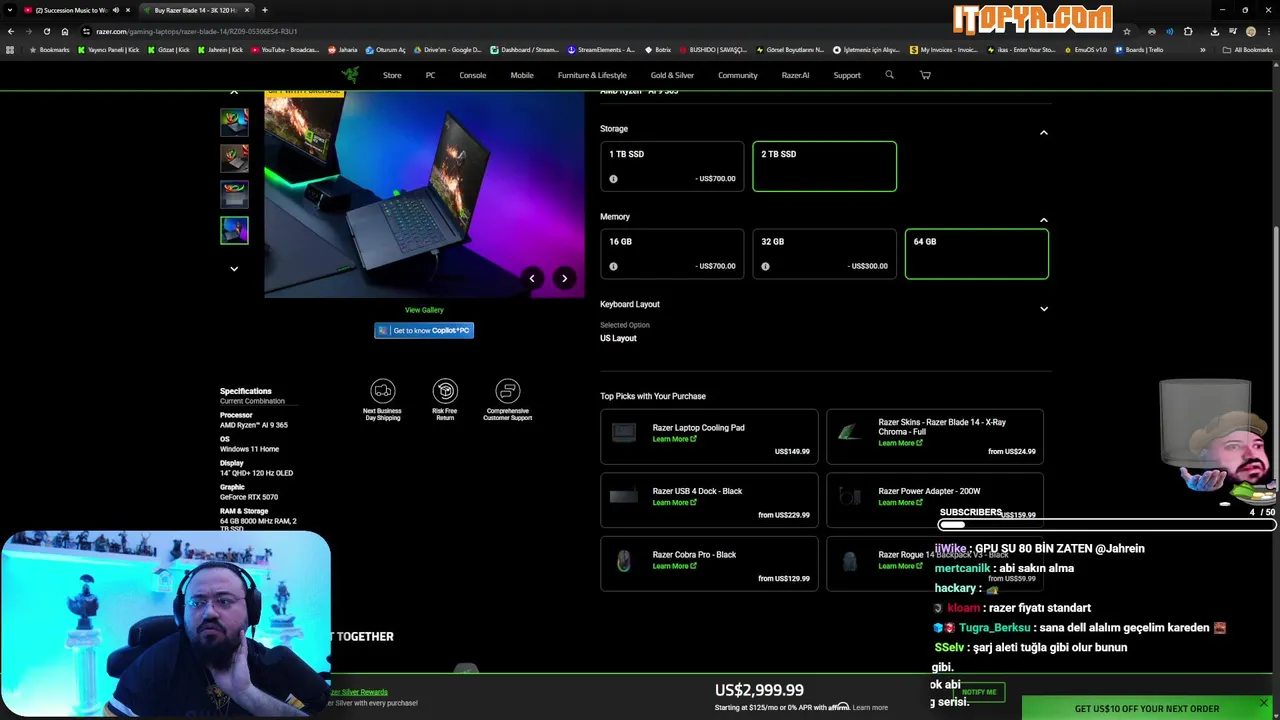The width and height of the screenshot is (1280, 720).
Task: Open the apps grid icon on bookmarks bar
Action: tap(10, 50)
